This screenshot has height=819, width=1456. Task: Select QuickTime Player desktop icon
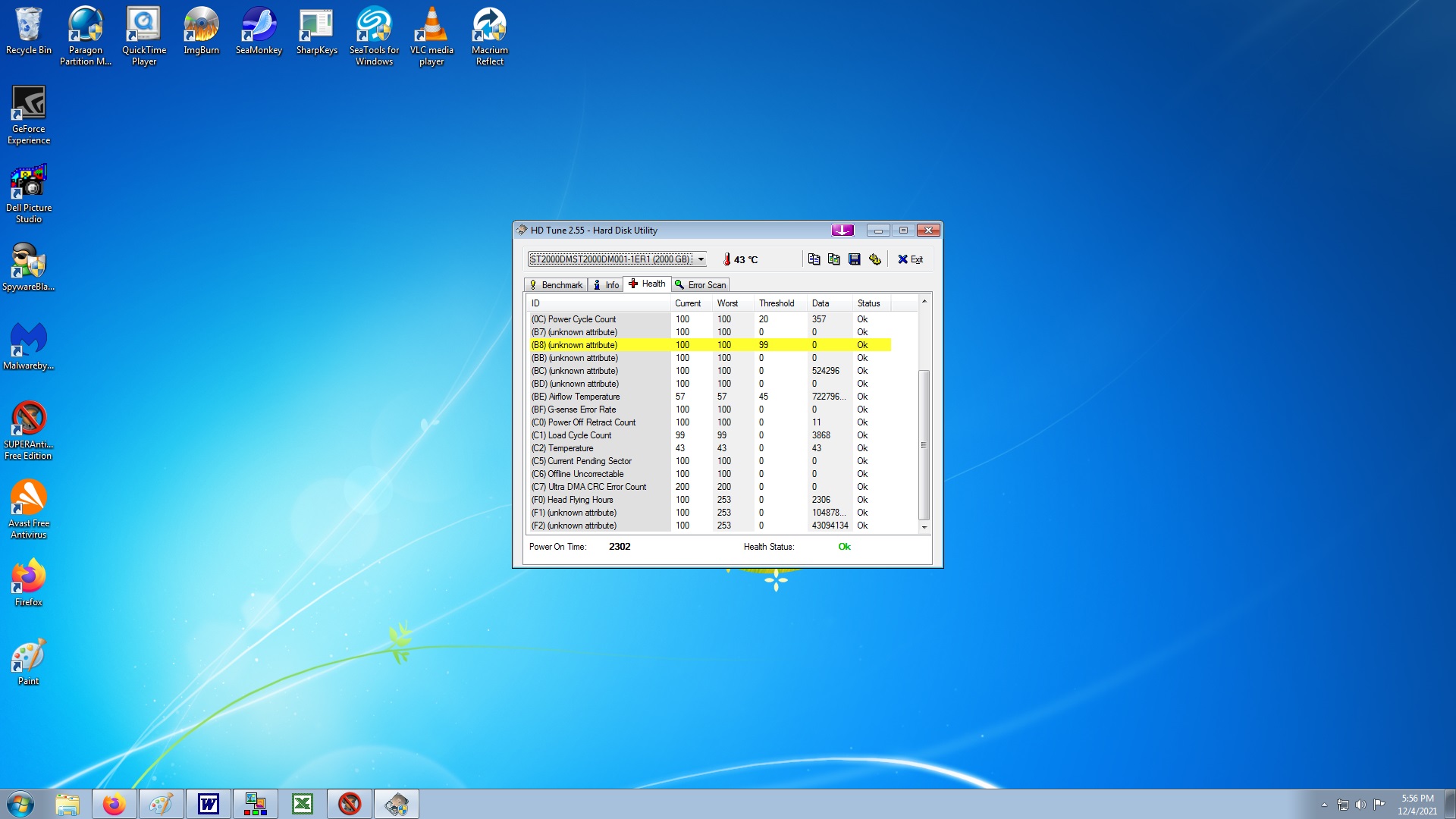click(x=144, y=36)
